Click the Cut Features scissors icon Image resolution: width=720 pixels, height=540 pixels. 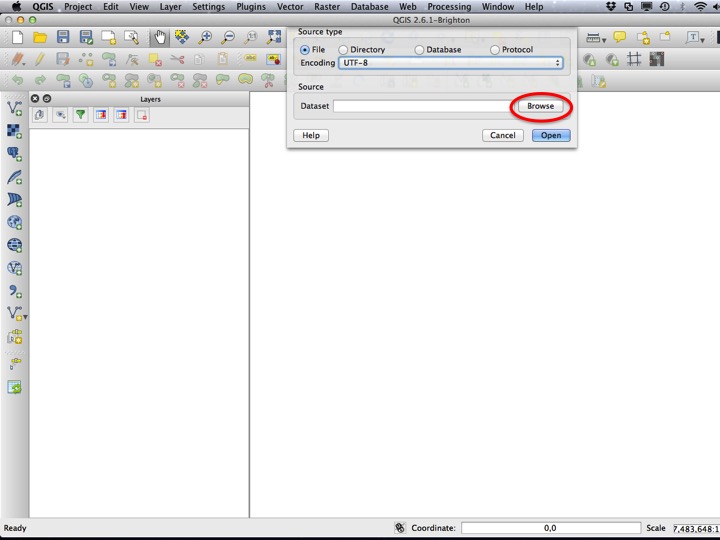coord(177,59)
